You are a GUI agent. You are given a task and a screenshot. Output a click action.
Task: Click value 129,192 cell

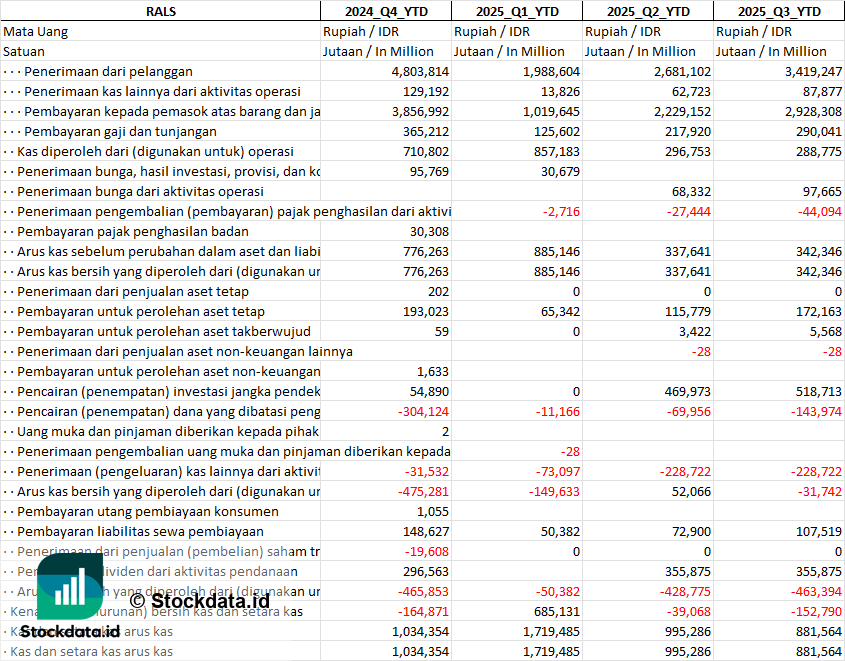pos(386,91)
